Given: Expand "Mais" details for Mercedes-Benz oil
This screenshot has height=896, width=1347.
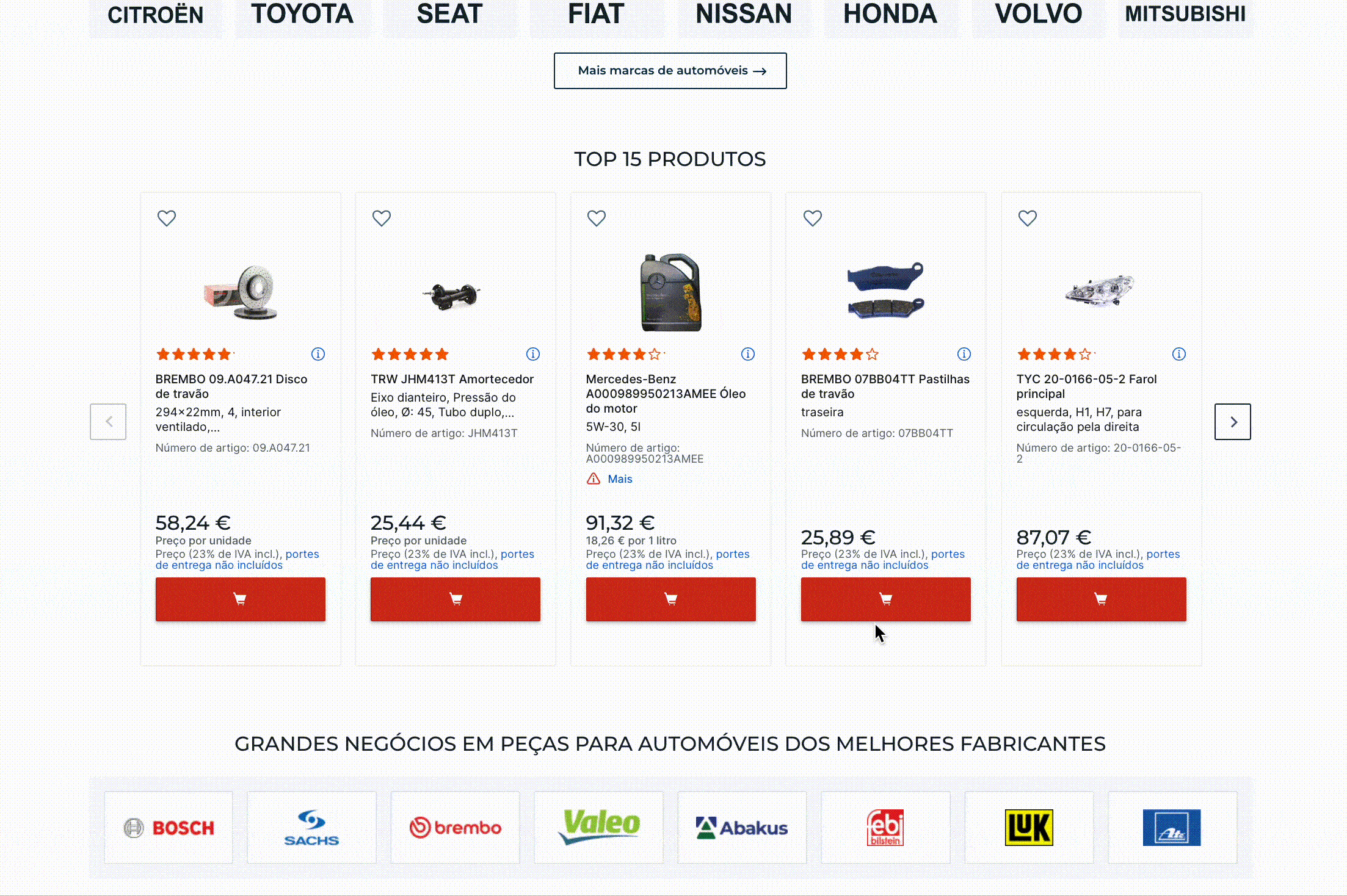Looking at the screenshot, I should coord(620,479).
